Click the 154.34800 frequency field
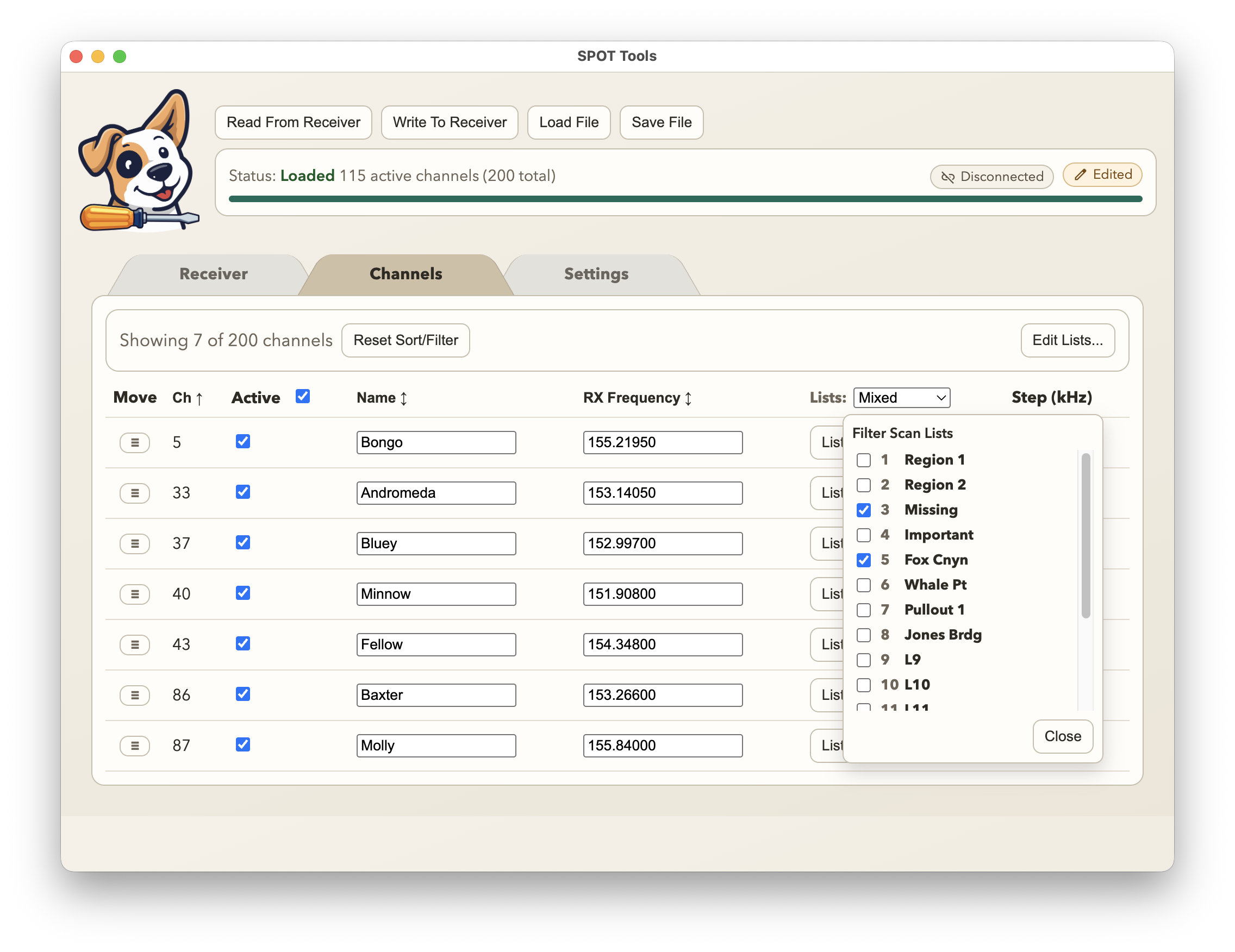1235x952 pixels. coord(663,644)
